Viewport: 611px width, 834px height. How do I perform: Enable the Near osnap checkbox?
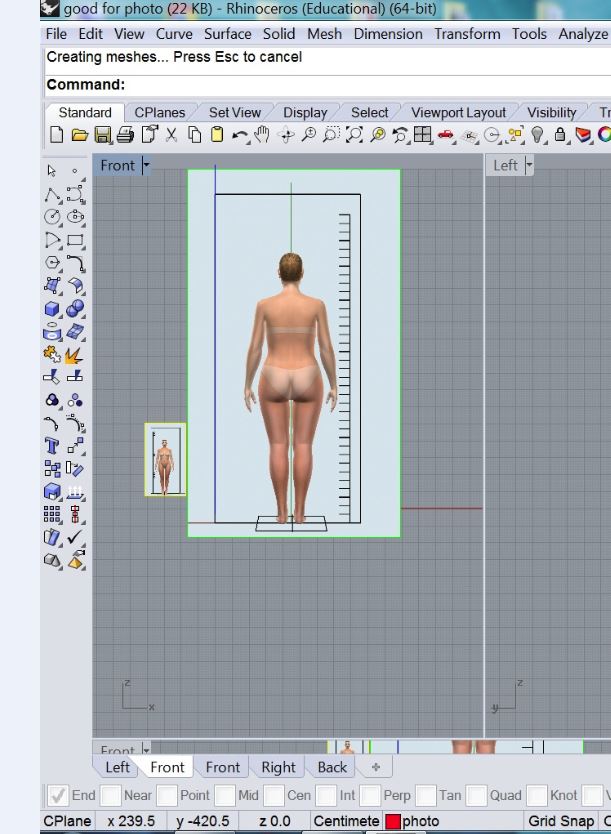tap(110, 796)
